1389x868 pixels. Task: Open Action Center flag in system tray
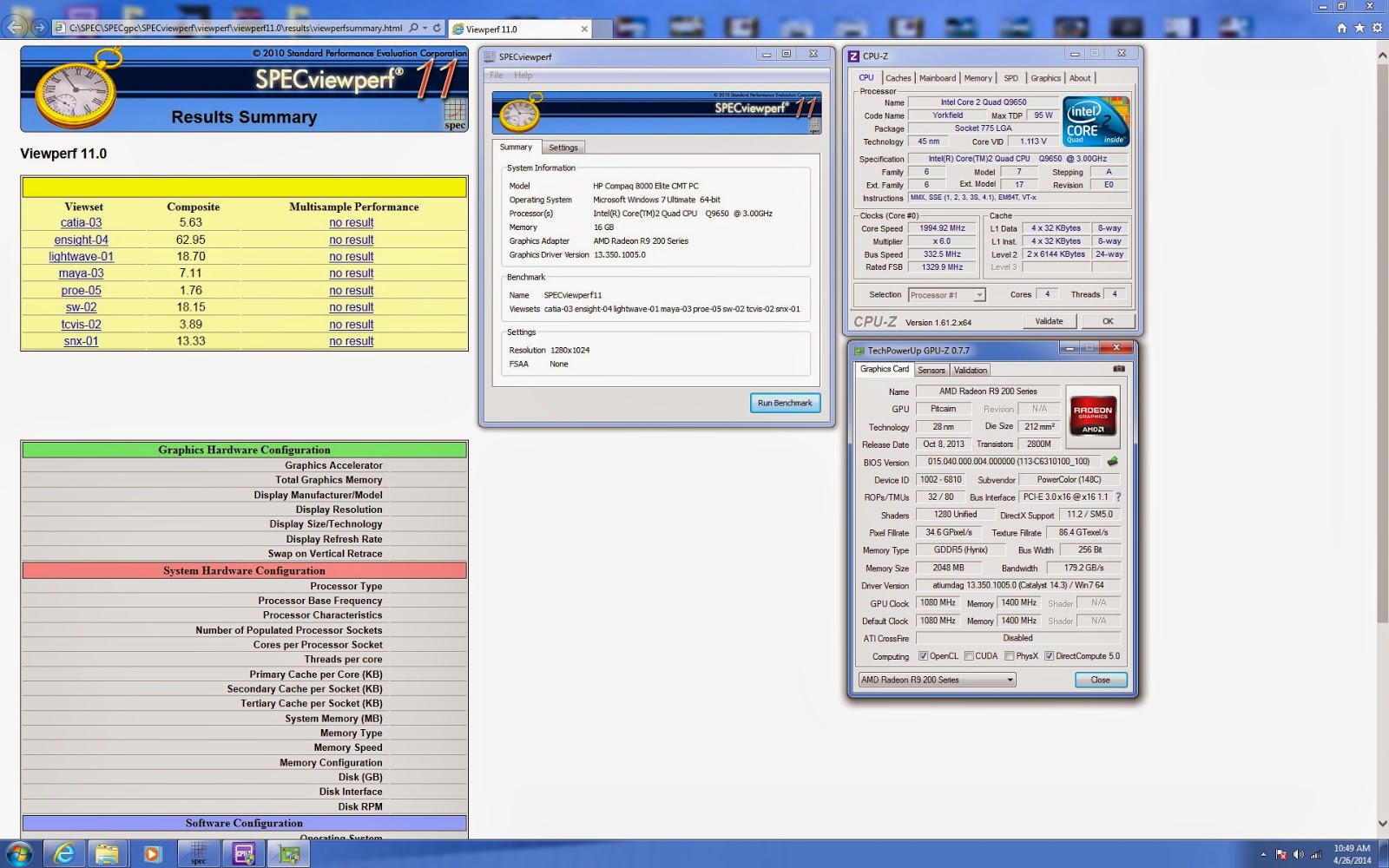1280,854
